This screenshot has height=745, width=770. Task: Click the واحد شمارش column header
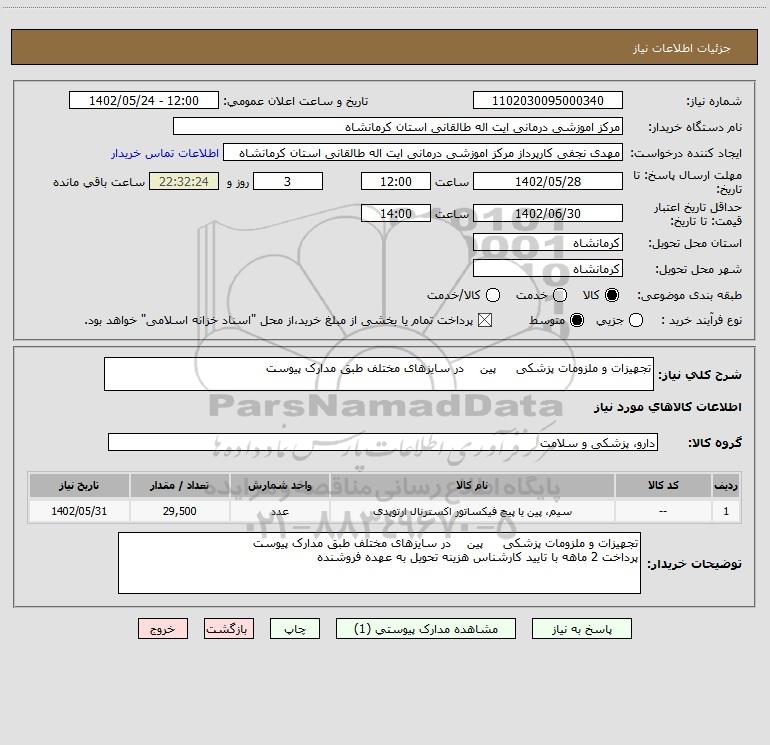click(280, 485)
